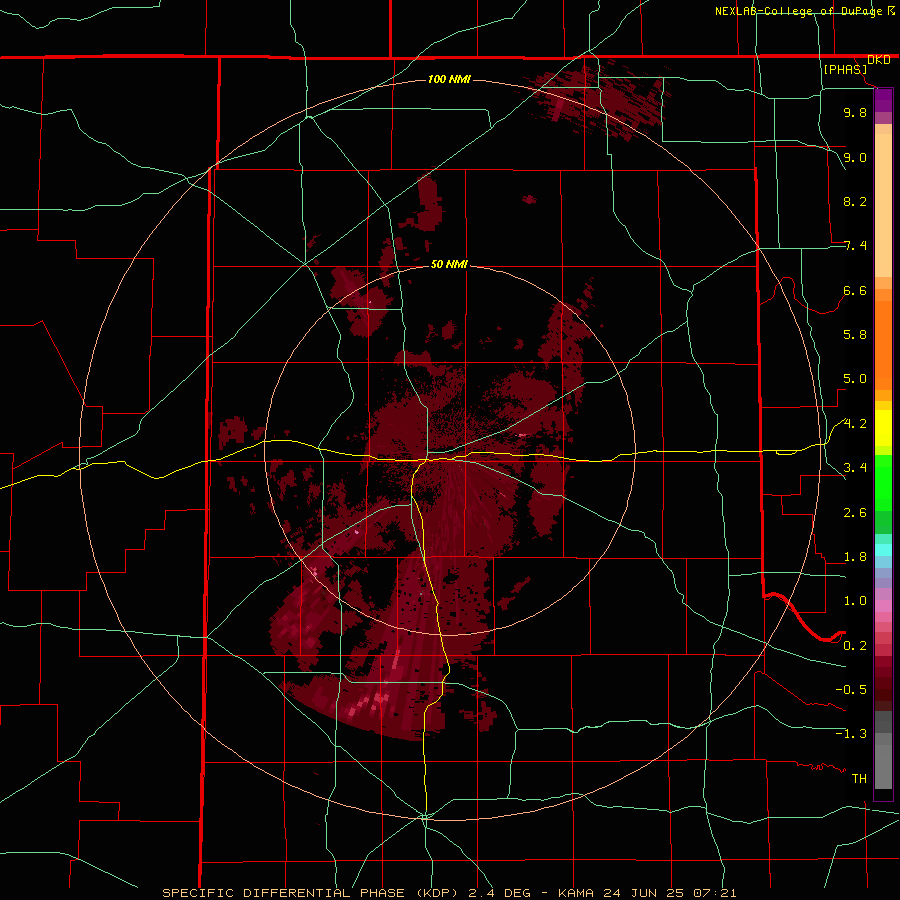
Task: Click the pink segment of the color bar
Action: pos(883,606)
